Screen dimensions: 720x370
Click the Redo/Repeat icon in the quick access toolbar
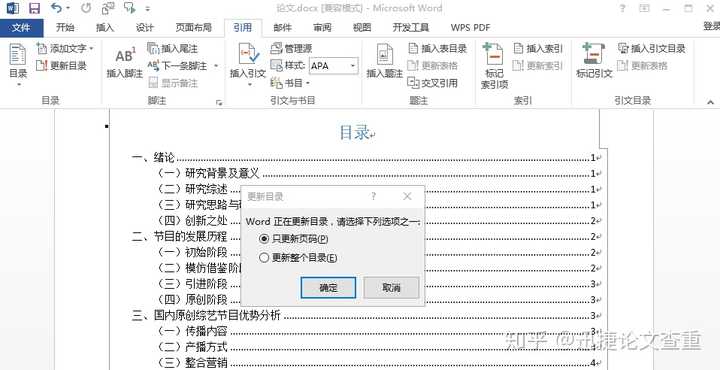[x=86, y=8]
